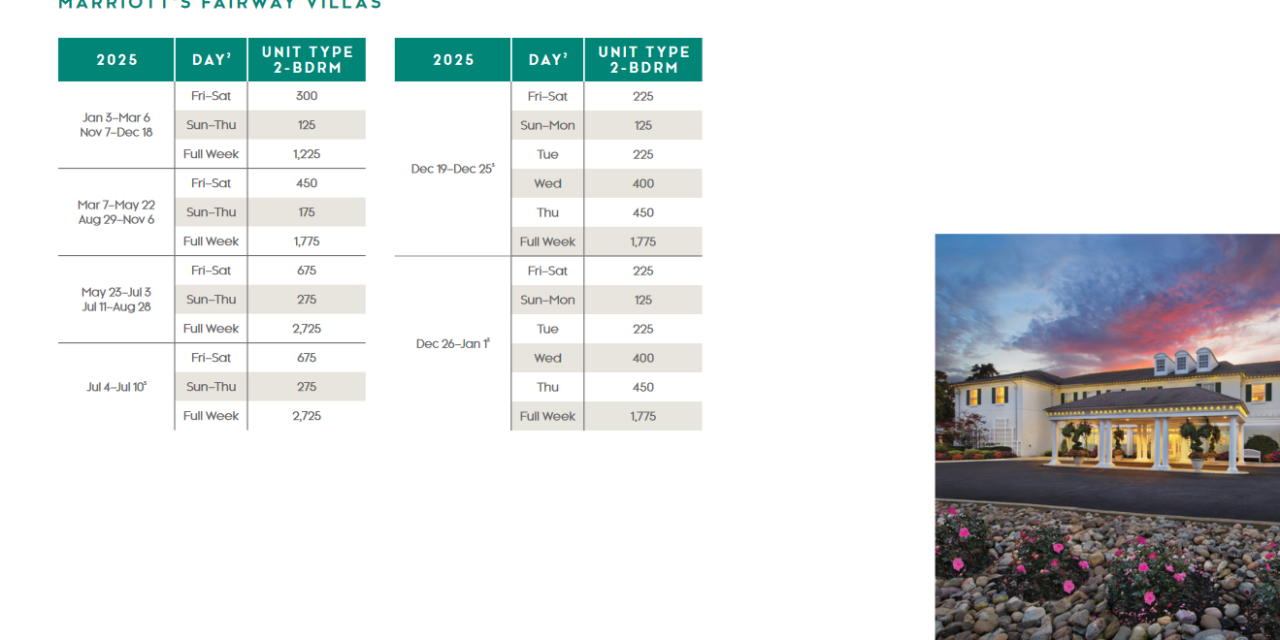The width and height of the screenshot is (1280, 640).
Task: Click the 450 value in the Mar 7–May 22 row
Action: (307, 183)
